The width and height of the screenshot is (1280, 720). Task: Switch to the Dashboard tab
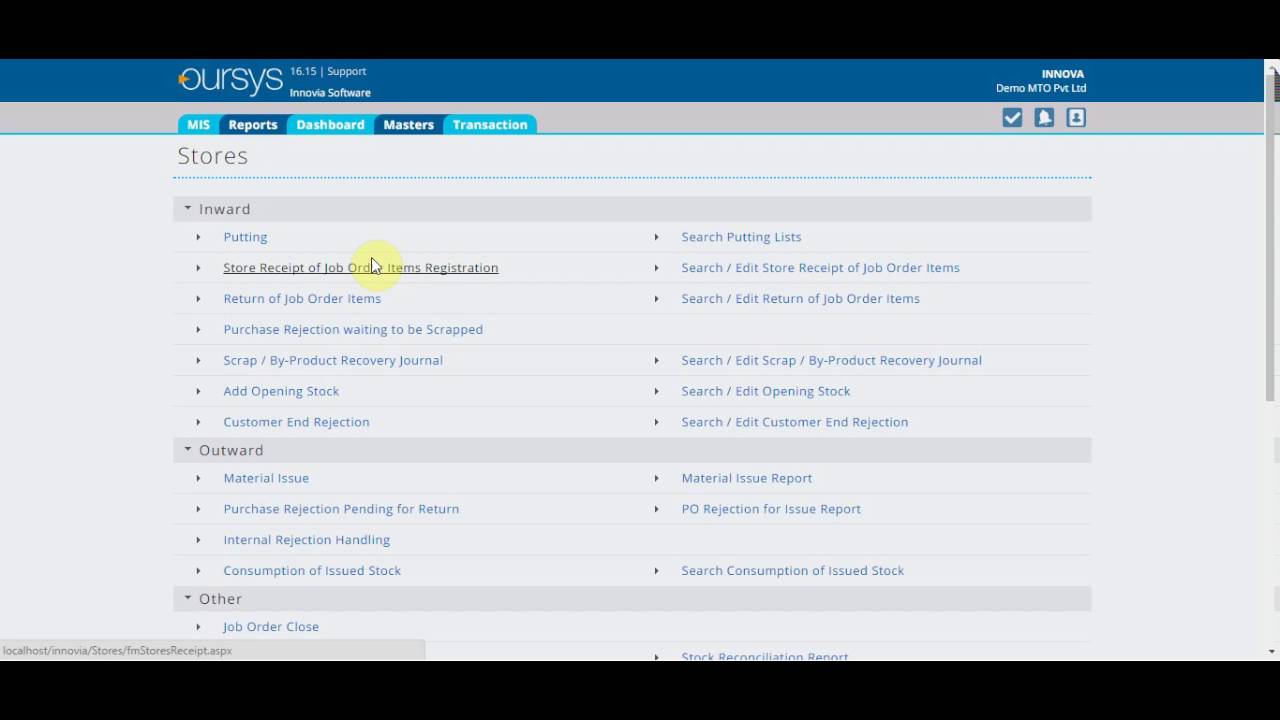coord(330,125)
